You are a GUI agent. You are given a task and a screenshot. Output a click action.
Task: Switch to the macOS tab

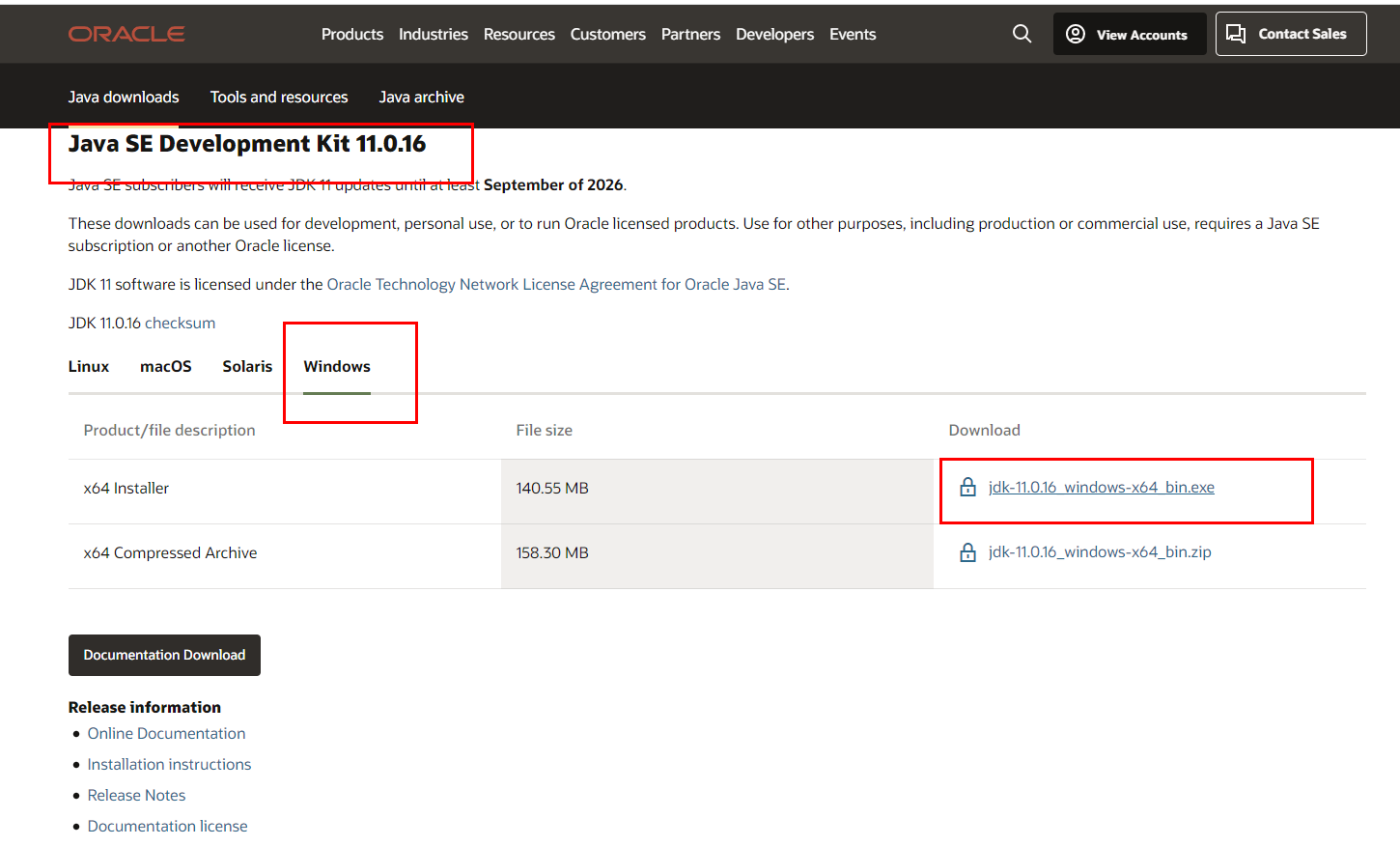tap(166, 366)
